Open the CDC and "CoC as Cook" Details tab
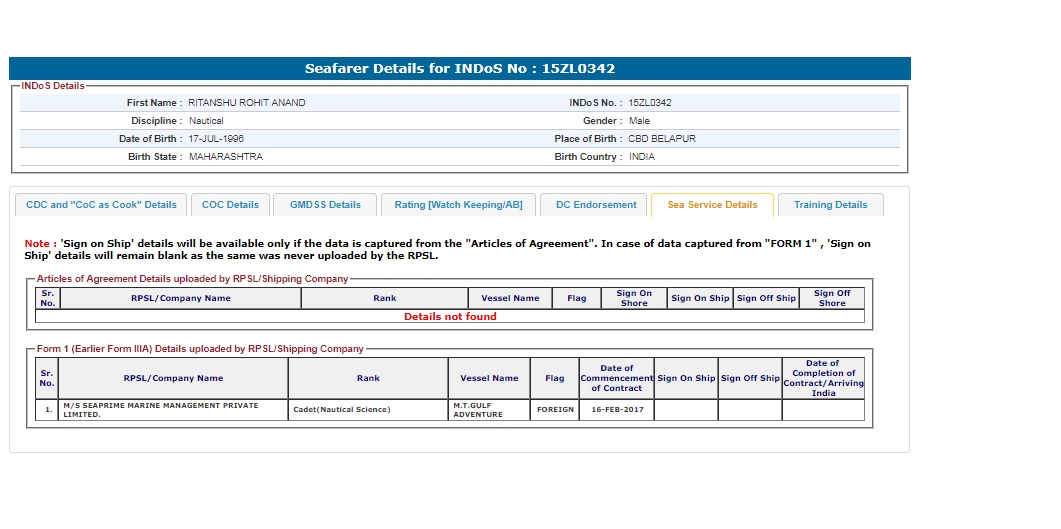1061x529 pixels. (101, 205)
